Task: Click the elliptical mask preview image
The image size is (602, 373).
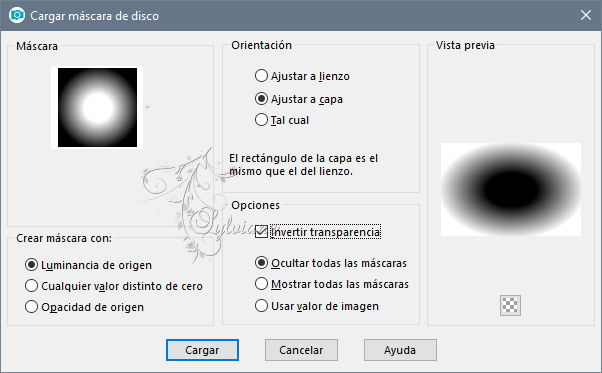Action: tap(511, 190)
